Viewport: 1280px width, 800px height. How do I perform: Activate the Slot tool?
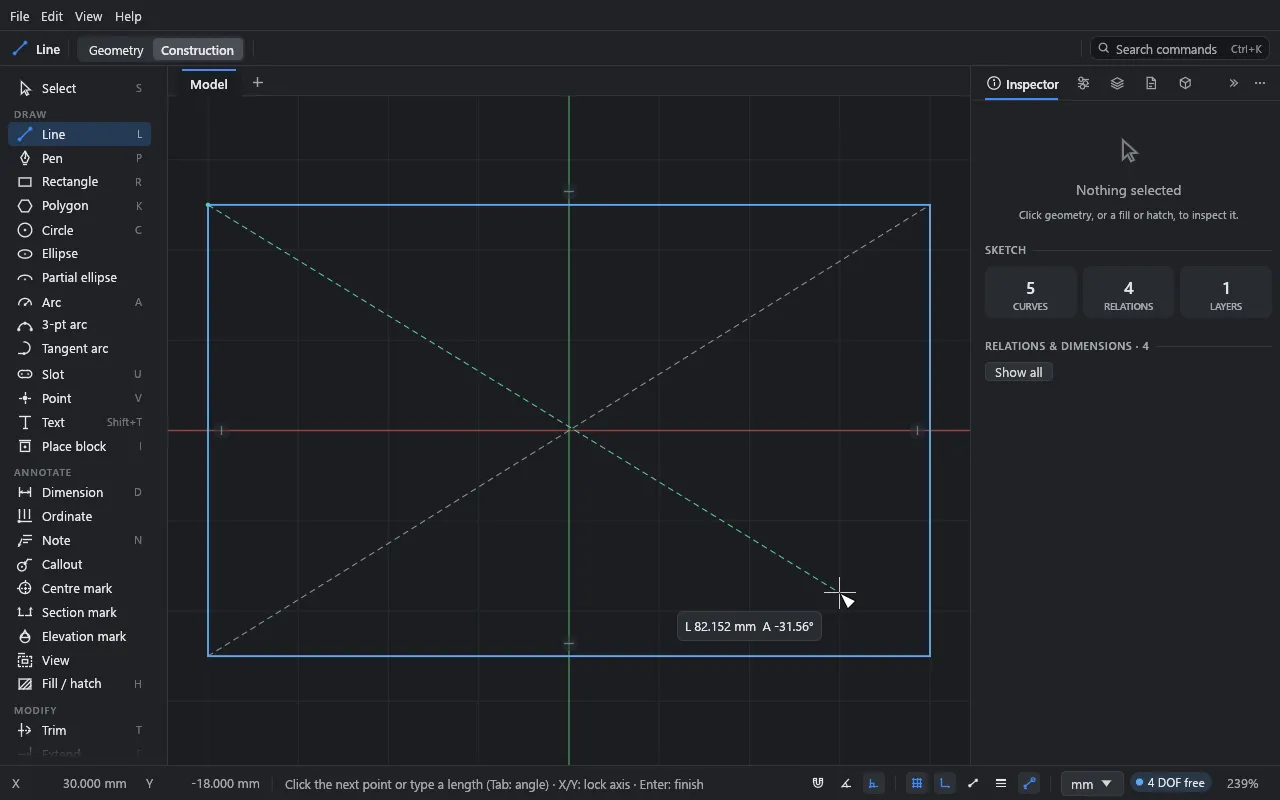(x=80, y=374)
